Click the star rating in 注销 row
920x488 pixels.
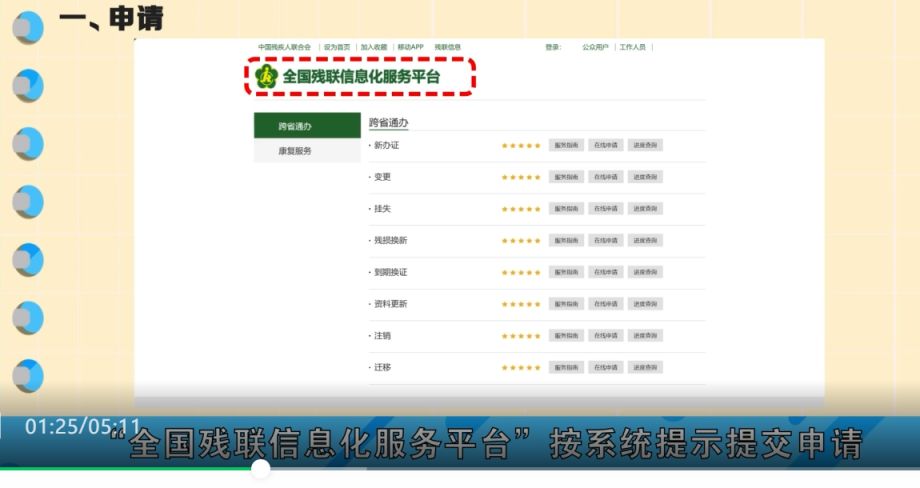pos(521,336)
